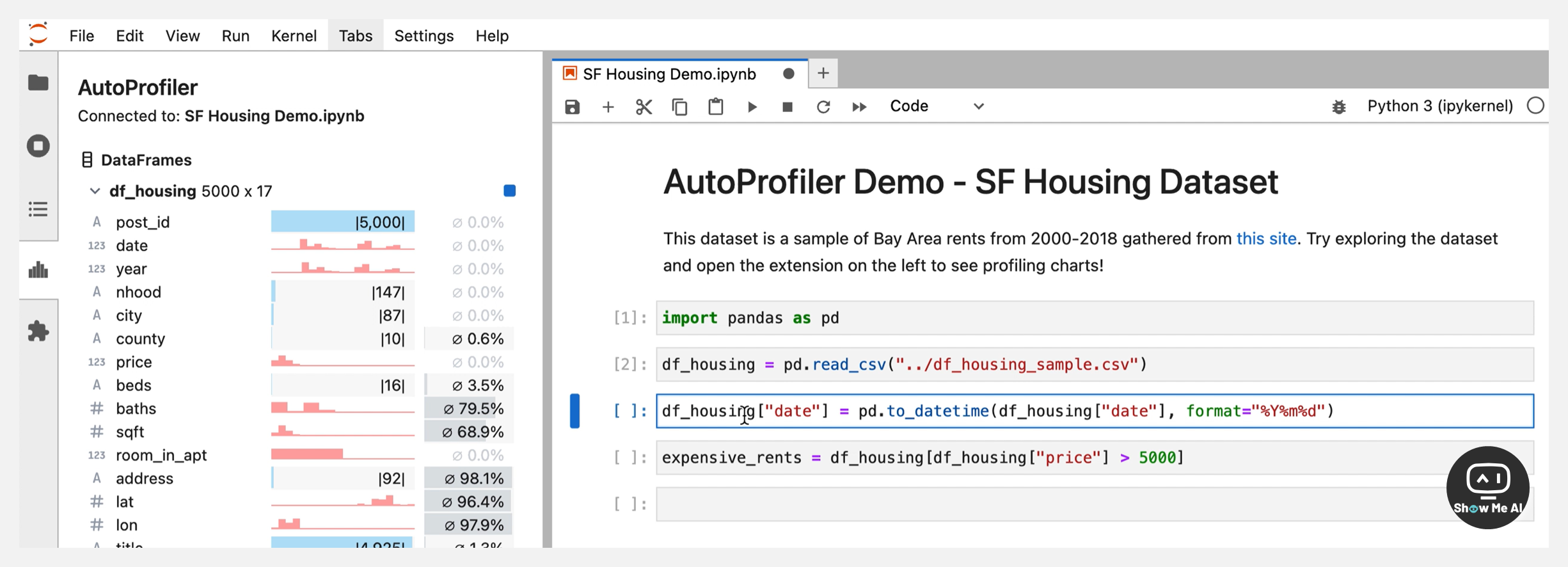1568x567 pixels.
Task: Click the room_in_apt histogram sparkline
Action: click(x=343, y=454)
